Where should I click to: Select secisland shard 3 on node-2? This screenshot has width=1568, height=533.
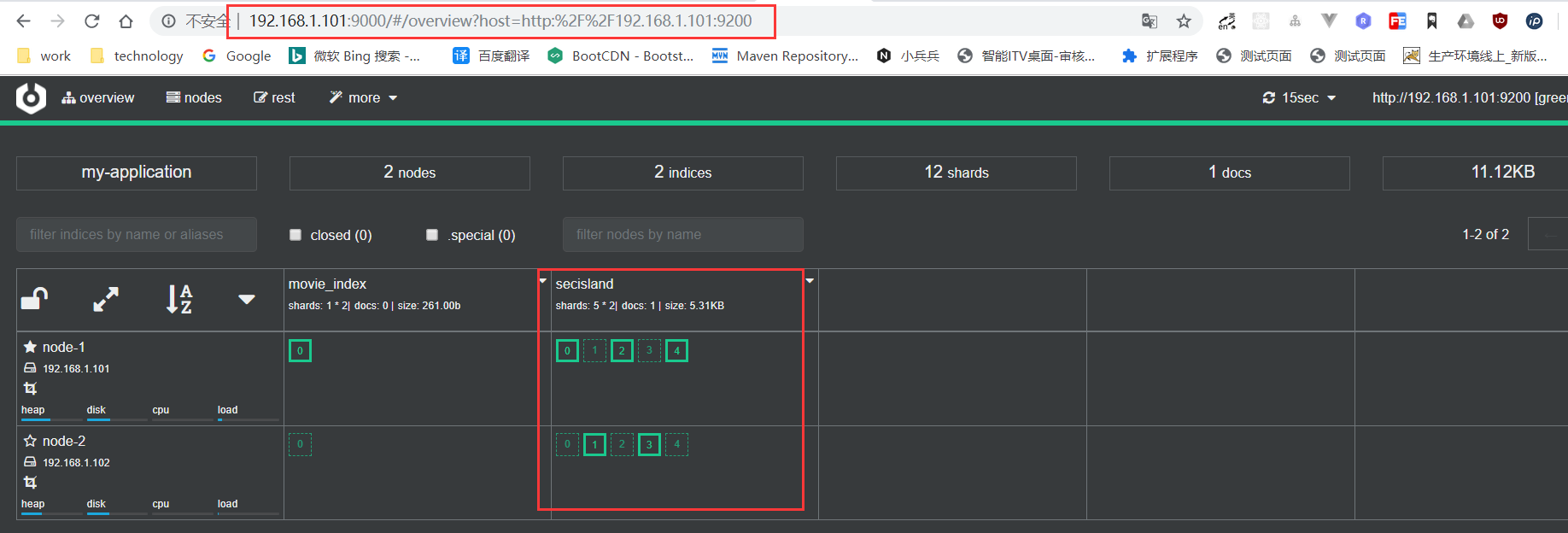(x=649, y=444)
